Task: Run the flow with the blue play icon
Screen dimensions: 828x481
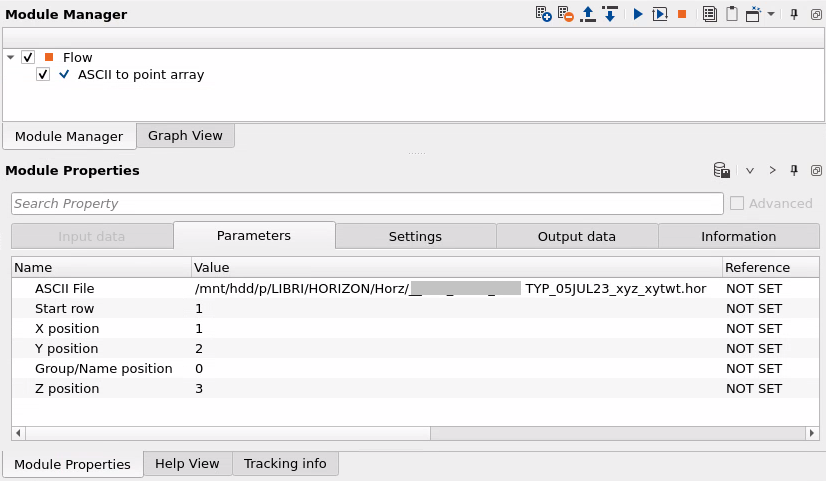Action: click(x=638, y=14)
